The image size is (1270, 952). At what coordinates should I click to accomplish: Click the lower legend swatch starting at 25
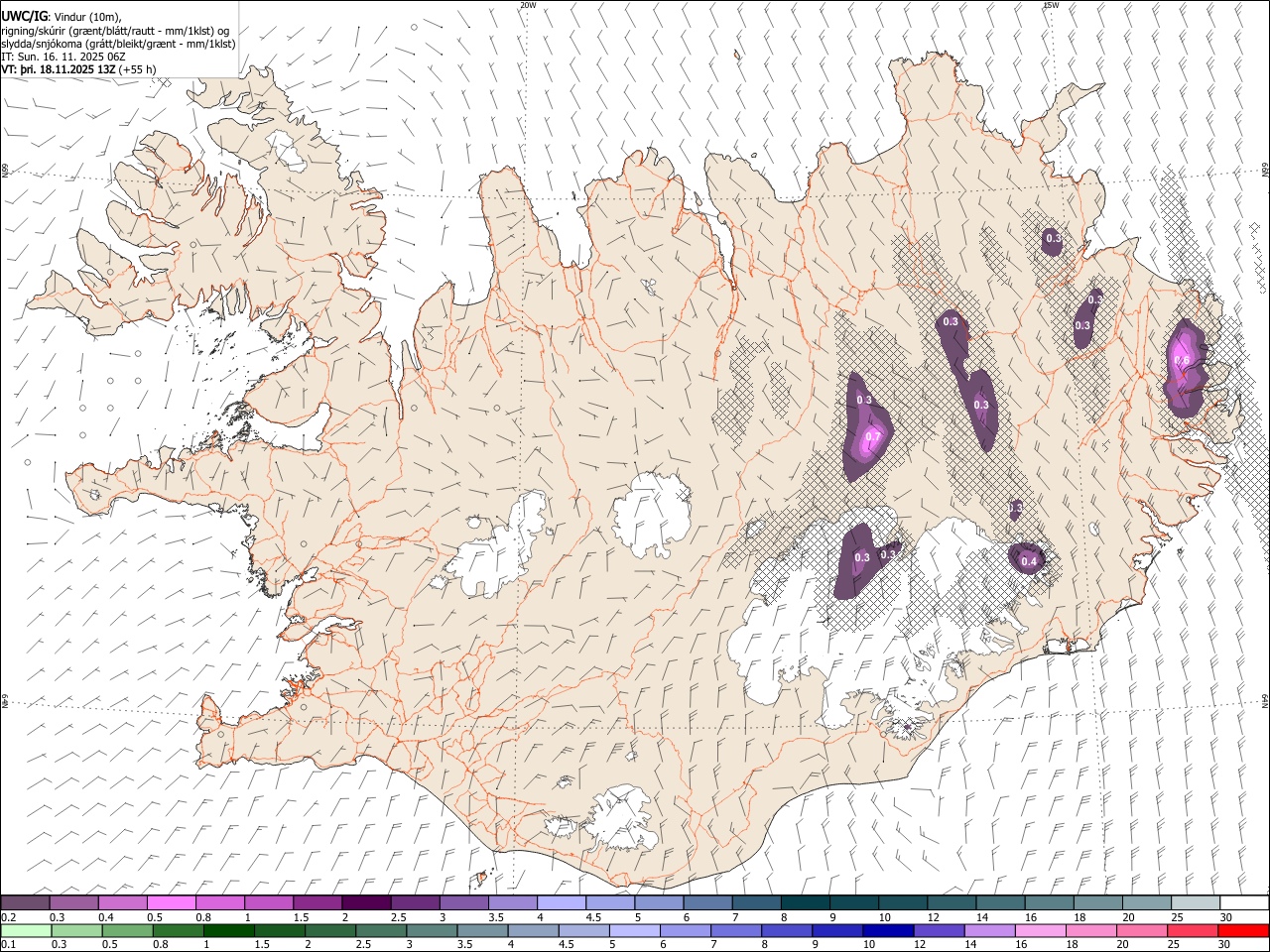pos(1191,931)
